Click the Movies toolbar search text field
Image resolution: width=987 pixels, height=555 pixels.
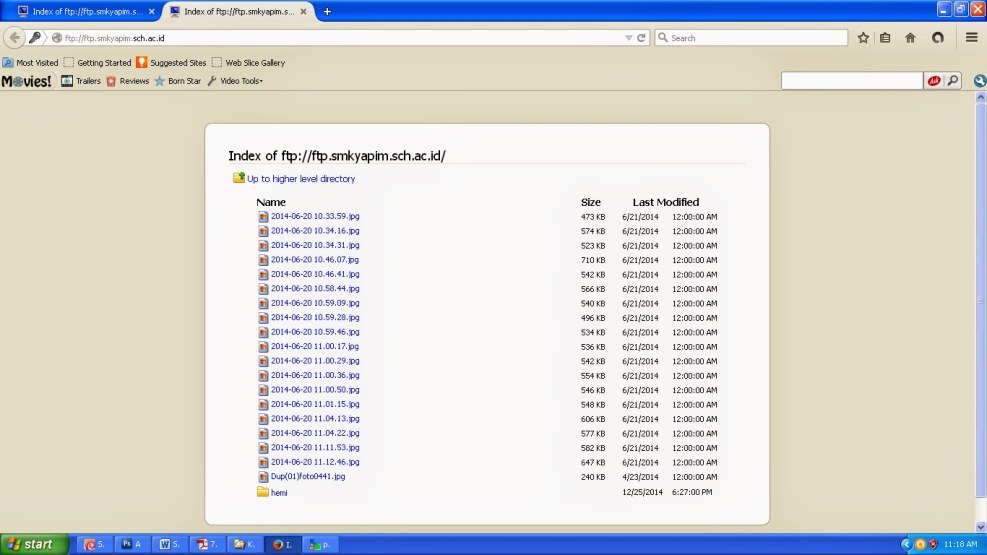coord(852,81)
